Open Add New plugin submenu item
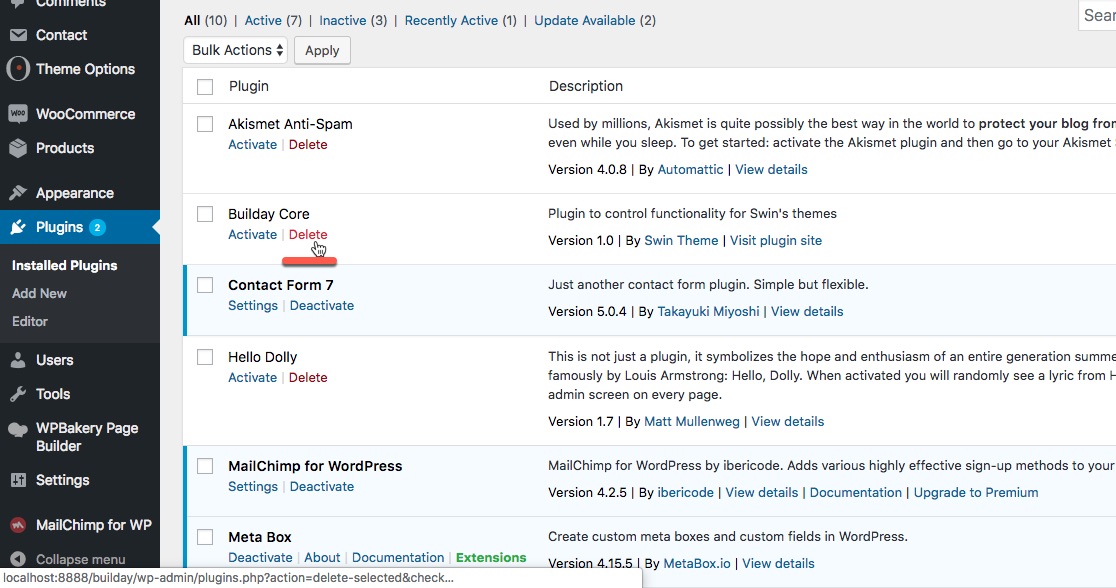Viewport: 1116px width, 588px height. (x=39, y=293)
